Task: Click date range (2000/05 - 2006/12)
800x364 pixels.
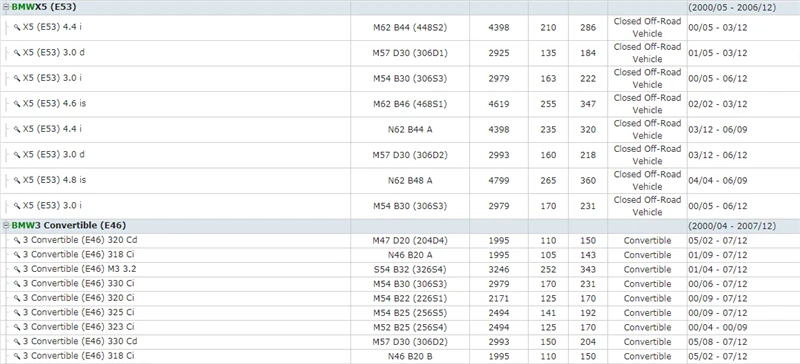Action: coord(732,8)
